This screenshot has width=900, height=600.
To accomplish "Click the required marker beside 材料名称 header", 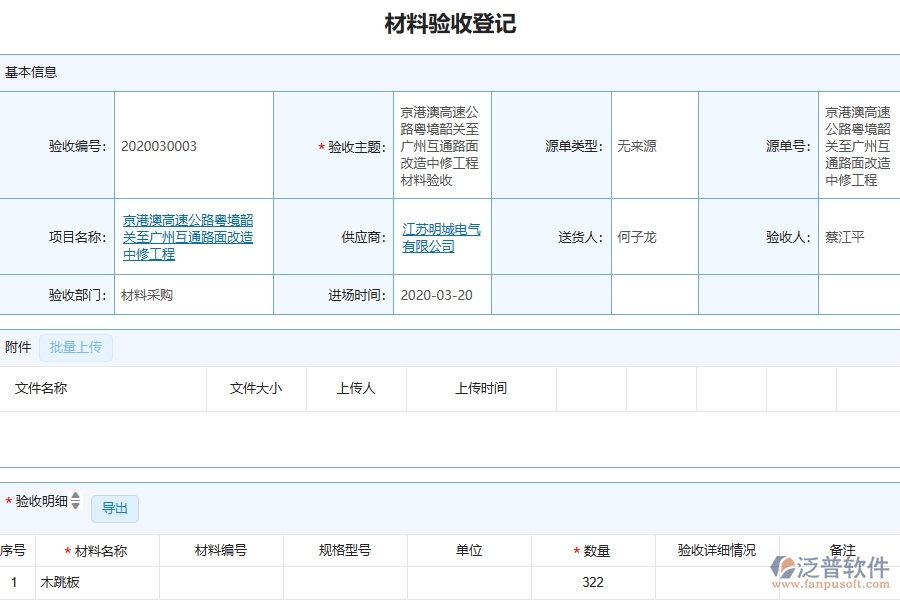I will click(x=66, y=550).
